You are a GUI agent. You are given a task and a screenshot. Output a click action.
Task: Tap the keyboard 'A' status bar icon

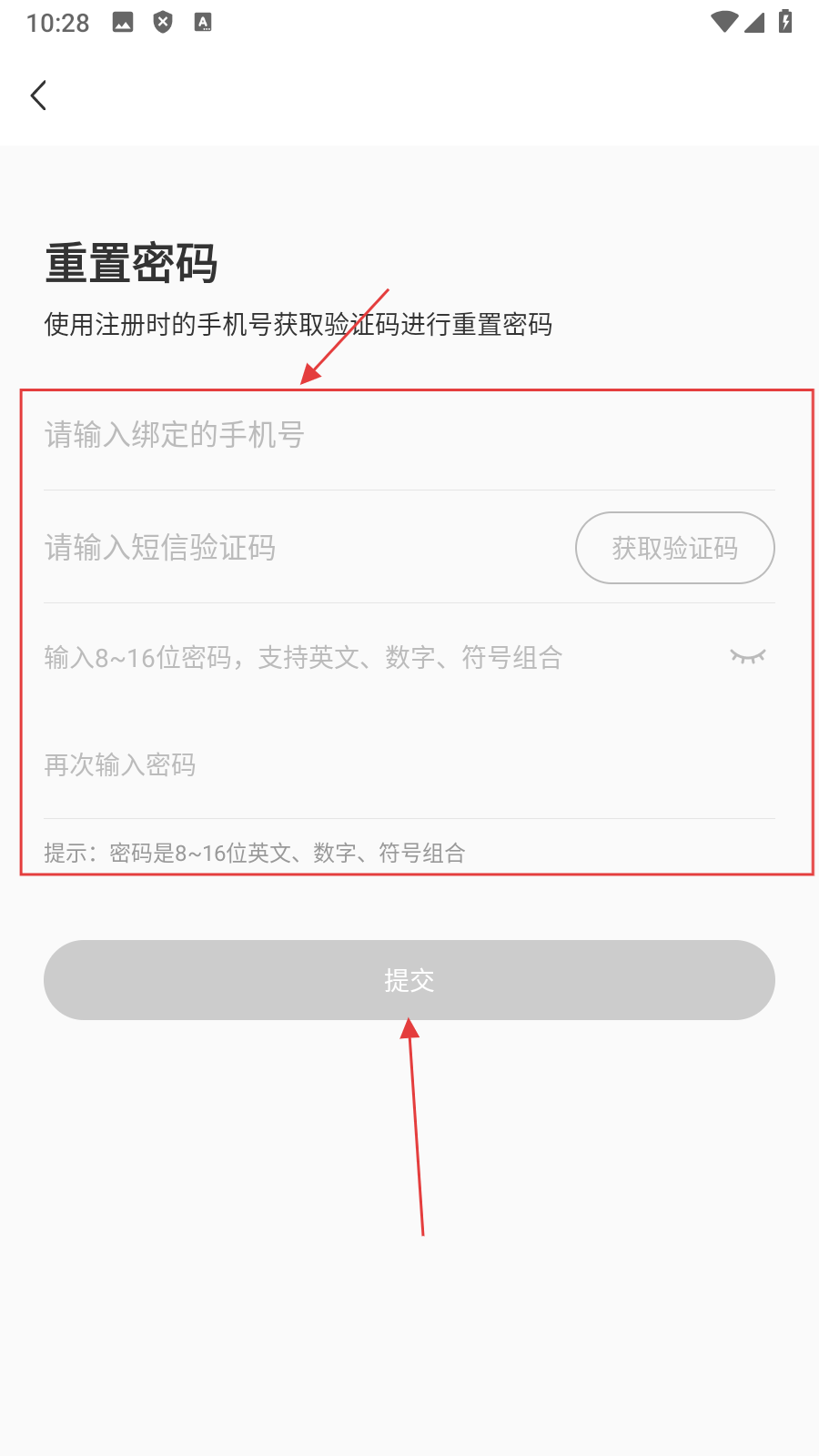pyautogui.click(x=203, y=23)
